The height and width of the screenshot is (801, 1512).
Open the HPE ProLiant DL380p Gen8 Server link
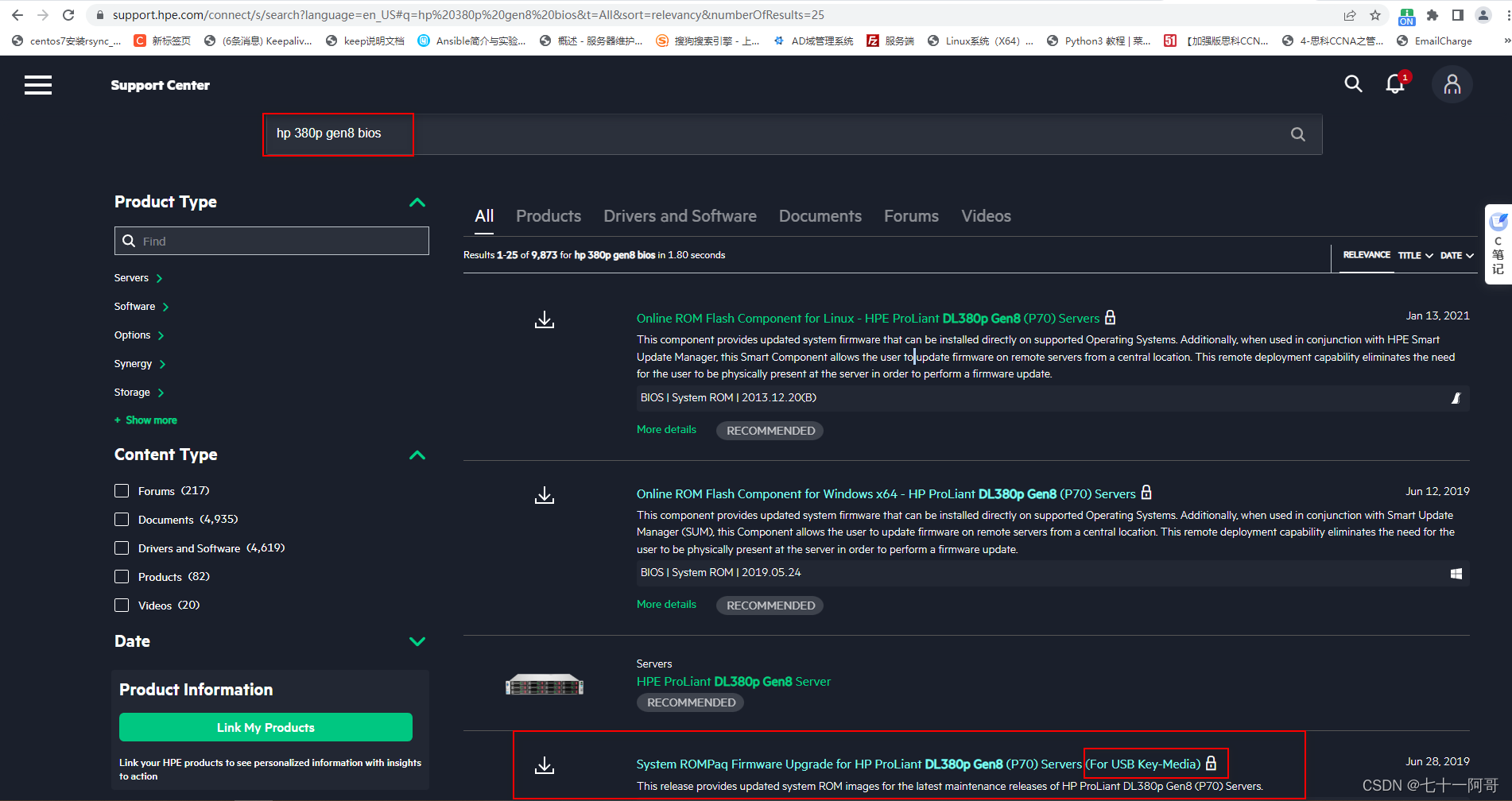click(x=733, y=682)
